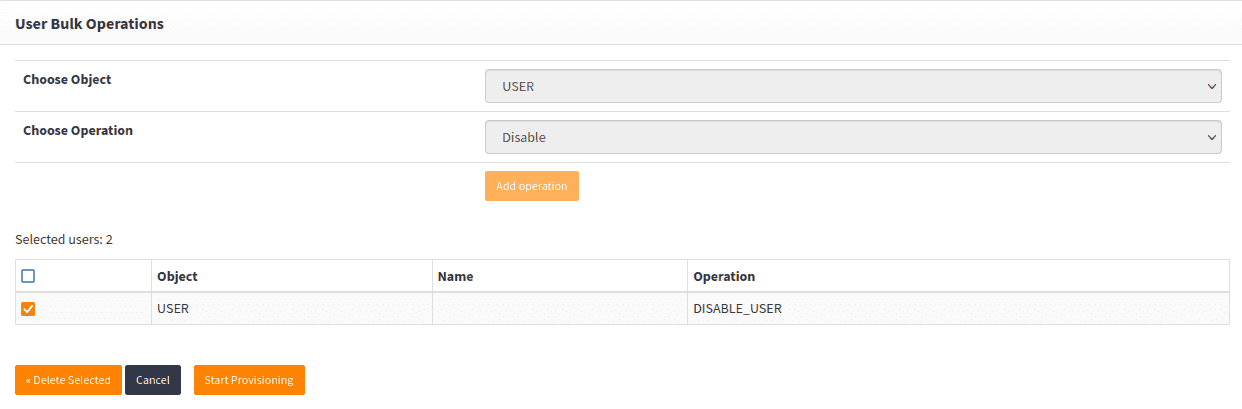Click the chevron arrow on the Disable select
Viewport: 1242px width, 409px height.
pyautogui.click(x=1211, y=137)
